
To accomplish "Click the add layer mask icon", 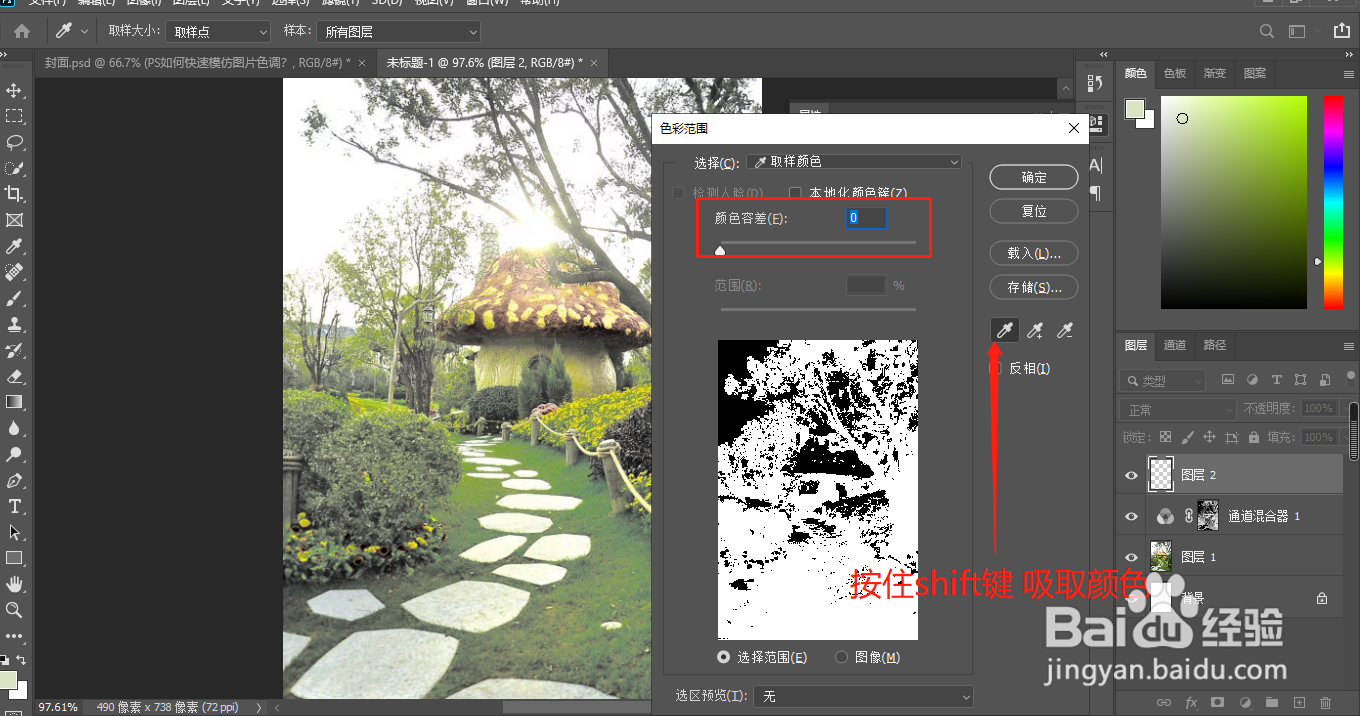I will (x=1218, y=703).
